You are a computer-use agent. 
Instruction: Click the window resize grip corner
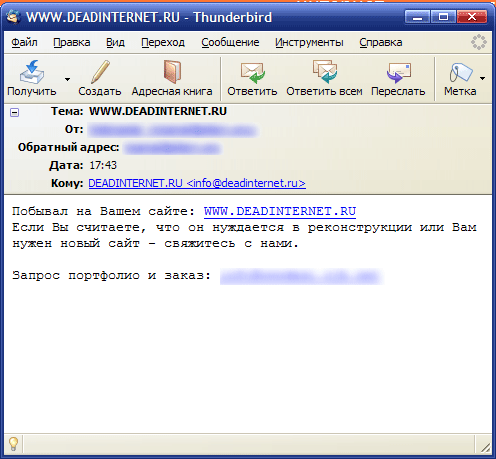point(485,447)
